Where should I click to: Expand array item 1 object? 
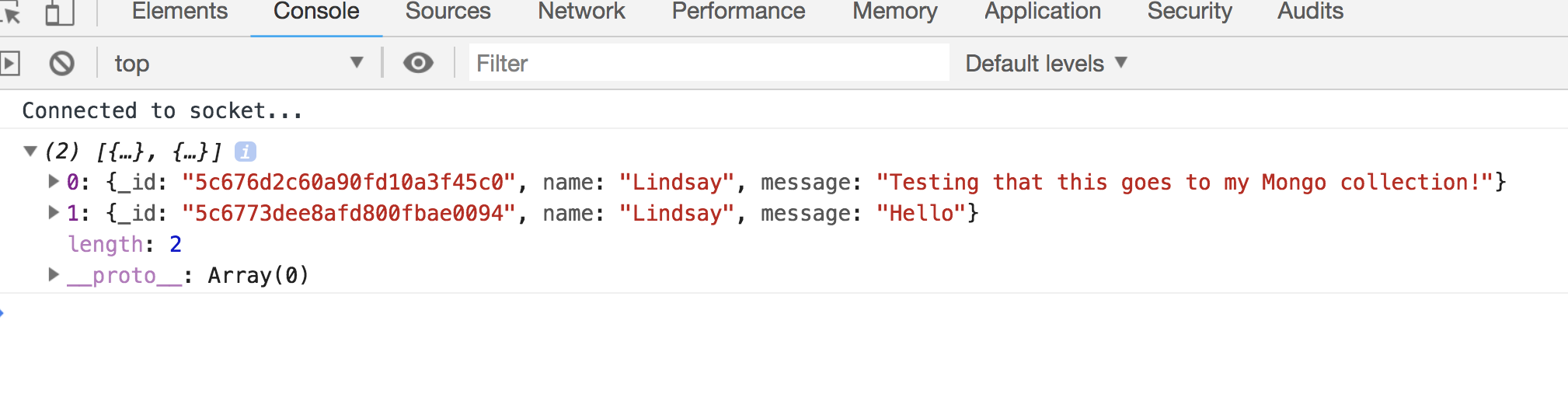click(x=54, y=212)
